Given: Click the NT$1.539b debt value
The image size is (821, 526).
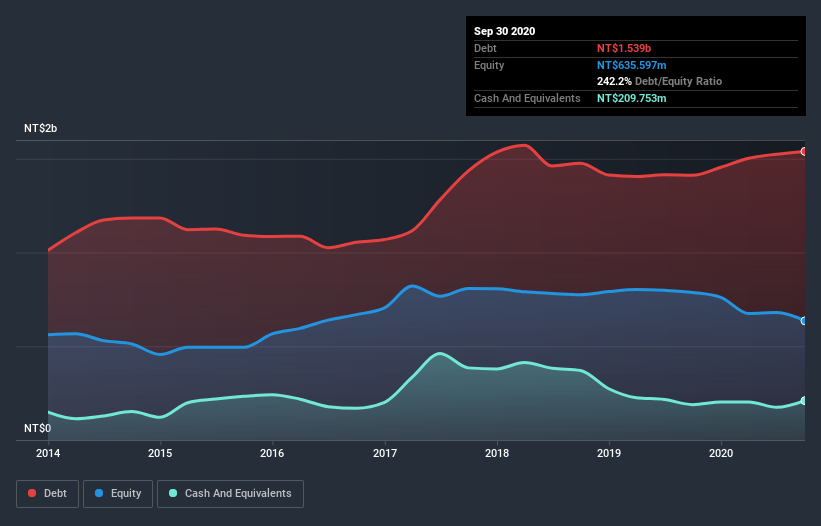Looking at the screenshot, I should point(624,48).
